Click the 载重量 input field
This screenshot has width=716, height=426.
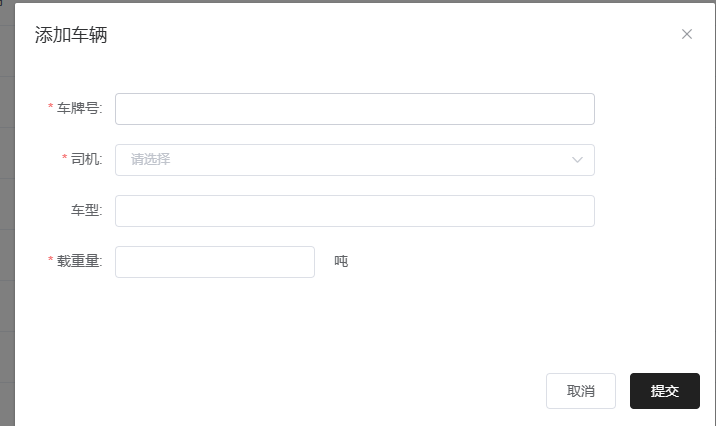(x=215, y=262)
